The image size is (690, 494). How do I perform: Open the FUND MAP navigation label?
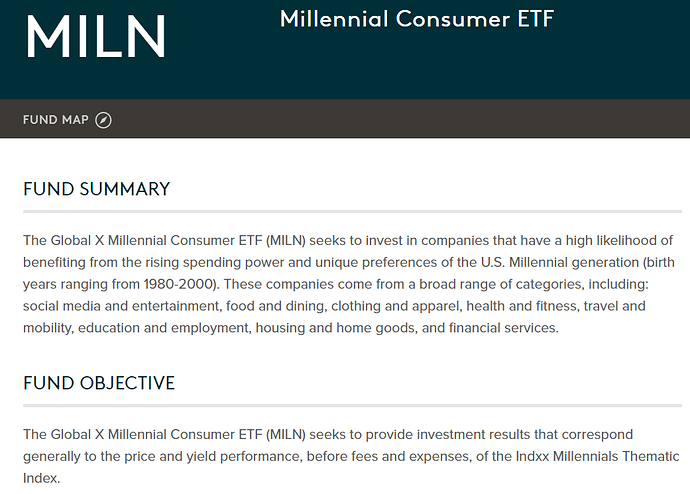(x=56, y=121)
